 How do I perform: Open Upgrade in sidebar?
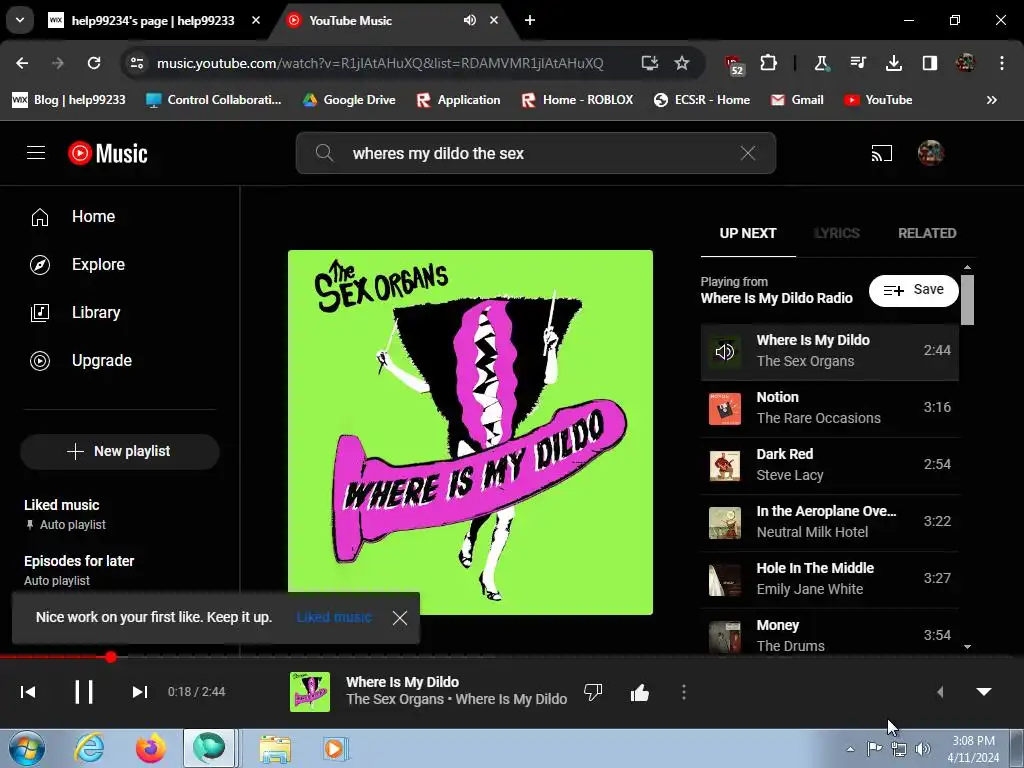81,360
